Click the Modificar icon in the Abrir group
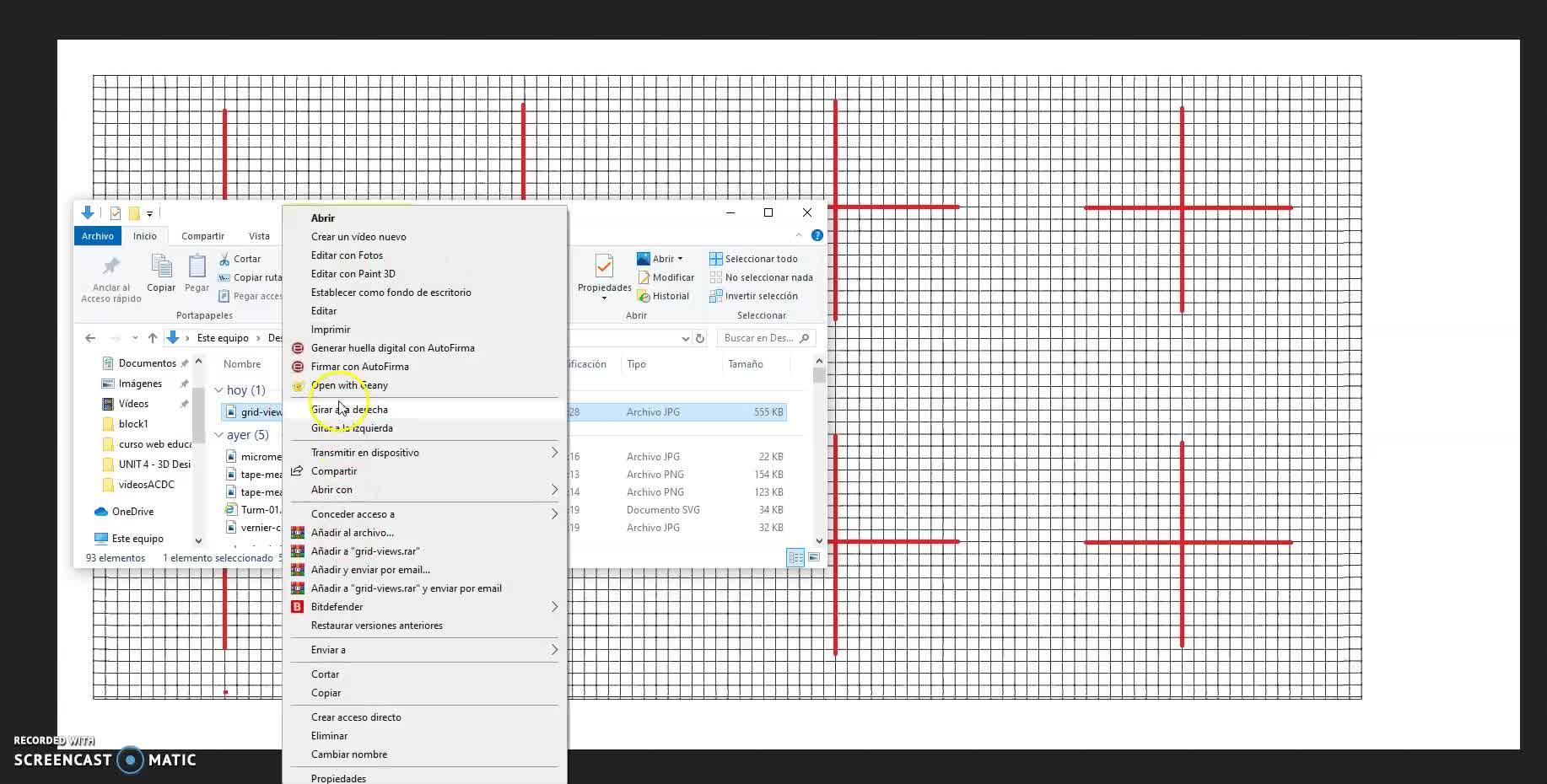Image resolution: width=1547 pixels, height=784 pixels. (644, 277)
